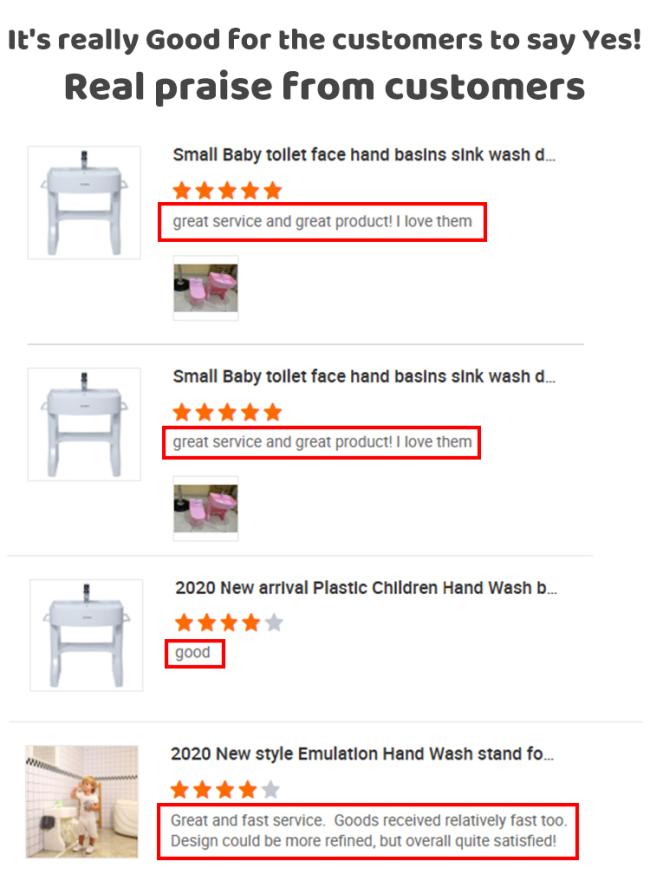Open 2020 New arrival Plastic Children Hand Wash title
This screenshot has height=894, width=650.
click(366, 588)
